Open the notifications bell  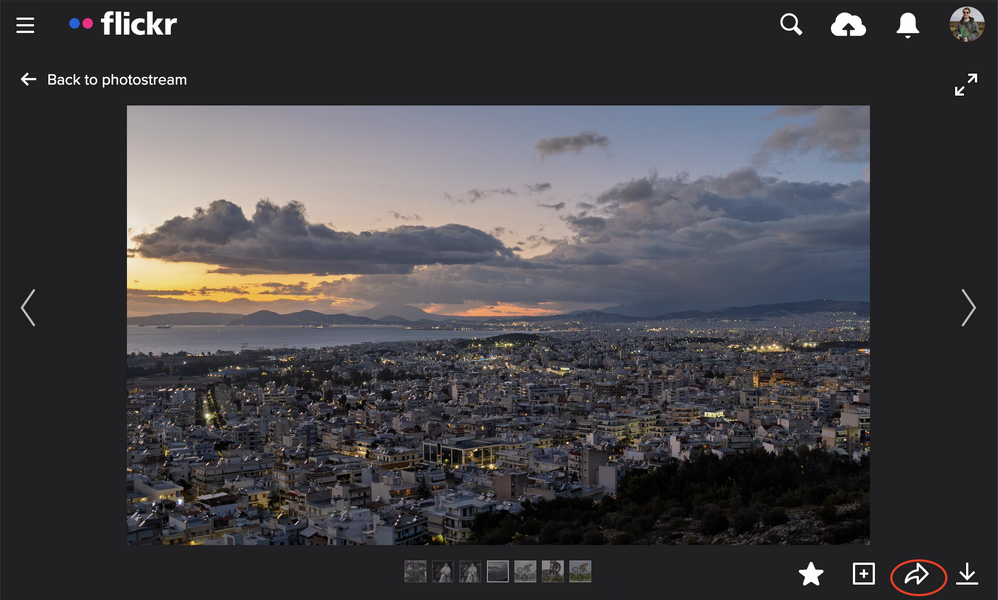pos(907,26)
